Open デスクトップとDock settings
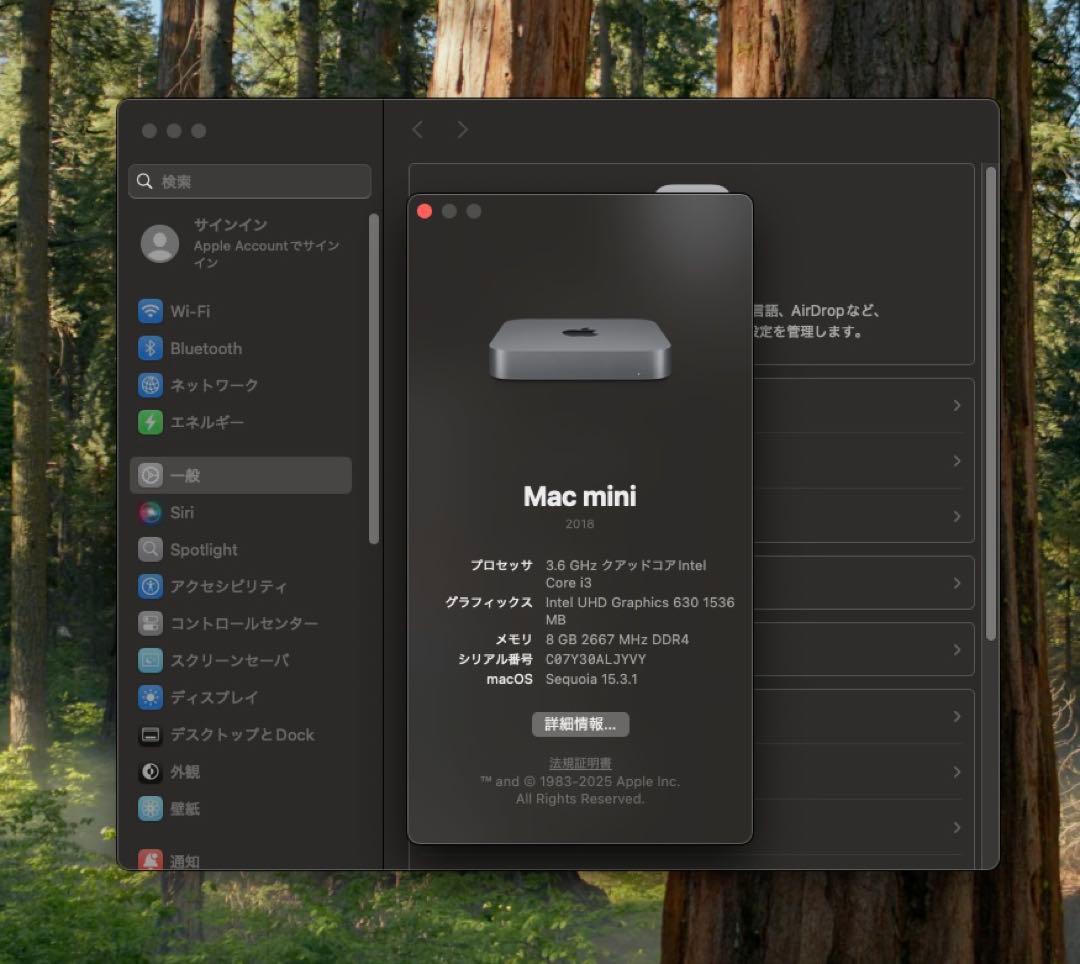 tap(151, 734)
